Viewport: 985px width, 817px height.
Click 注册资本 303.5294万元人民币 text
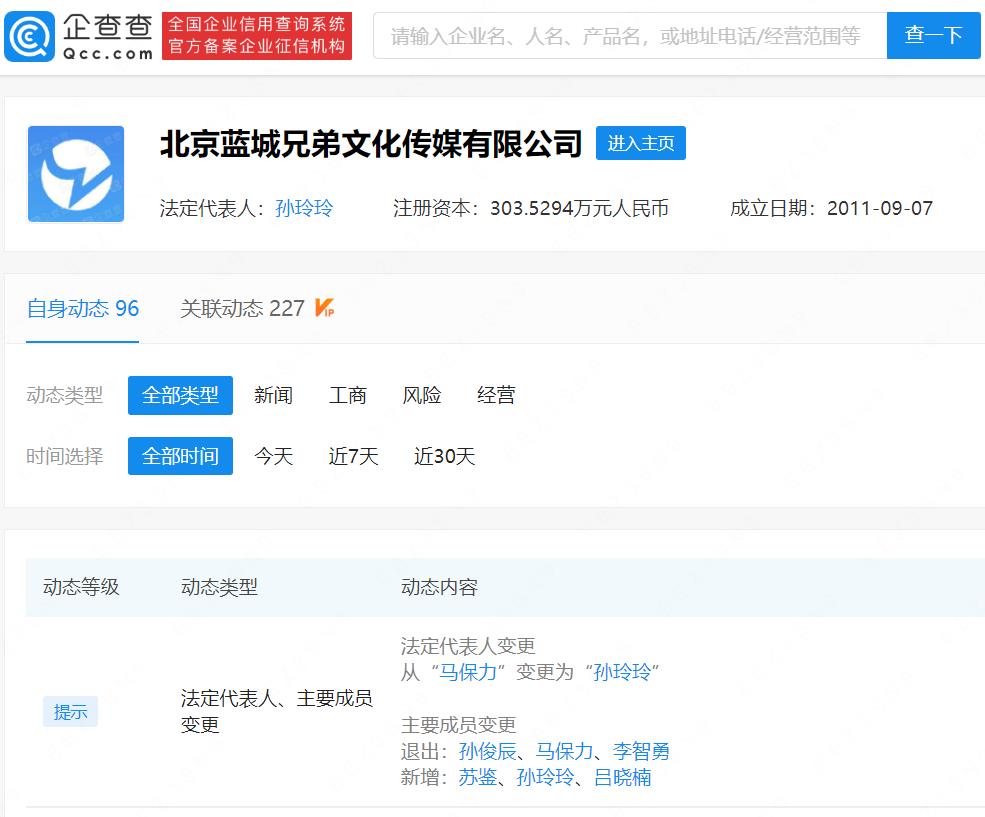coord(531,208)
